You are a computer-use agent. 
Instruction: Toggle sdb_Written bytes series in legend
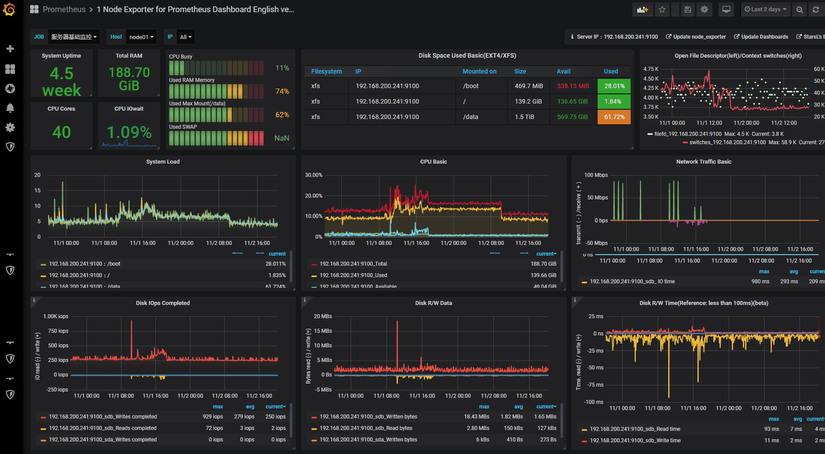(x=368, y=416)
